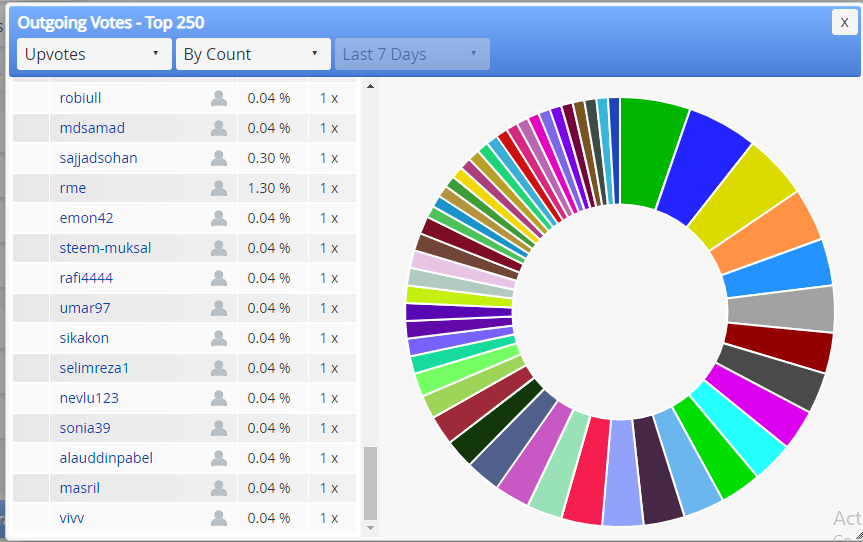Click the profile icon beside mdsamad
Image resolution: width=863 pixels, height=542 pixels.
219,128
